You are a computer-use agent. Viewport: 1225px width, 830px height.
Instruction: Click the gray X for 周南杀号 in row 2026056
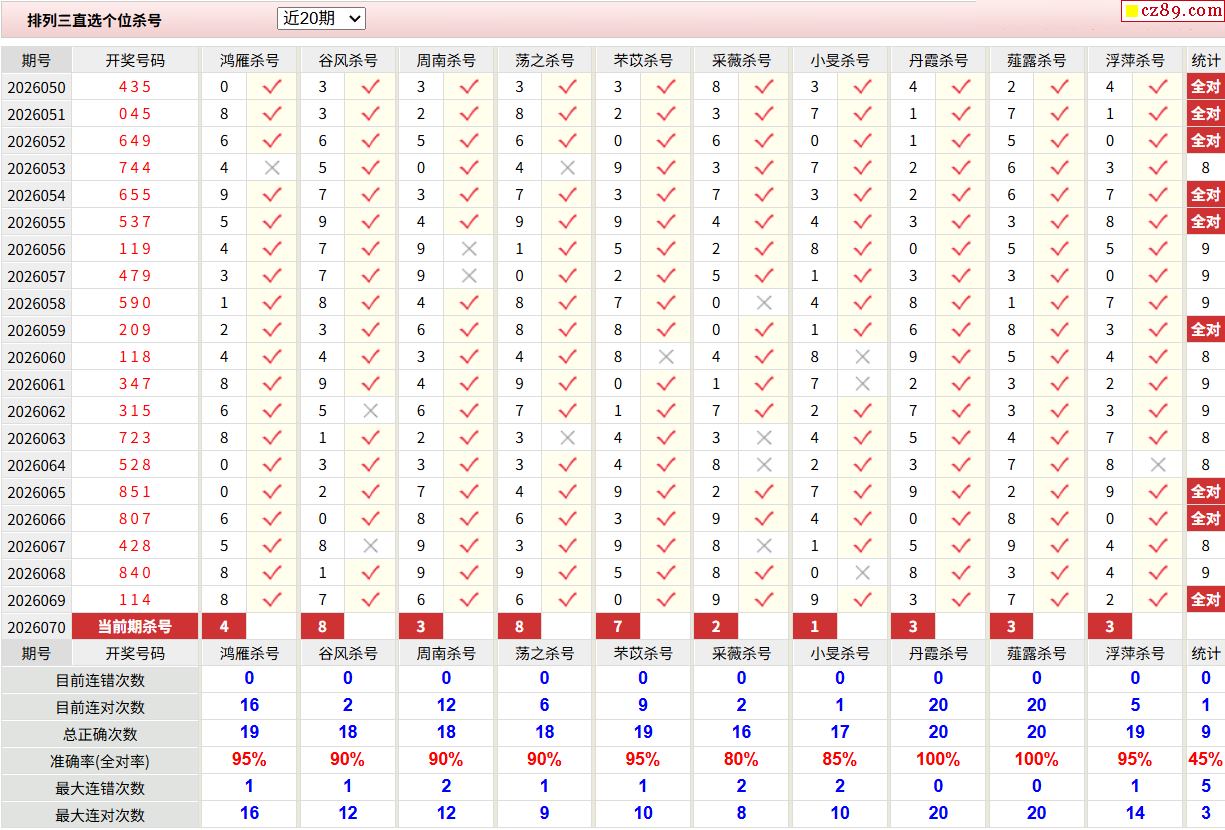pyautogui.click(x=469, y=249)
